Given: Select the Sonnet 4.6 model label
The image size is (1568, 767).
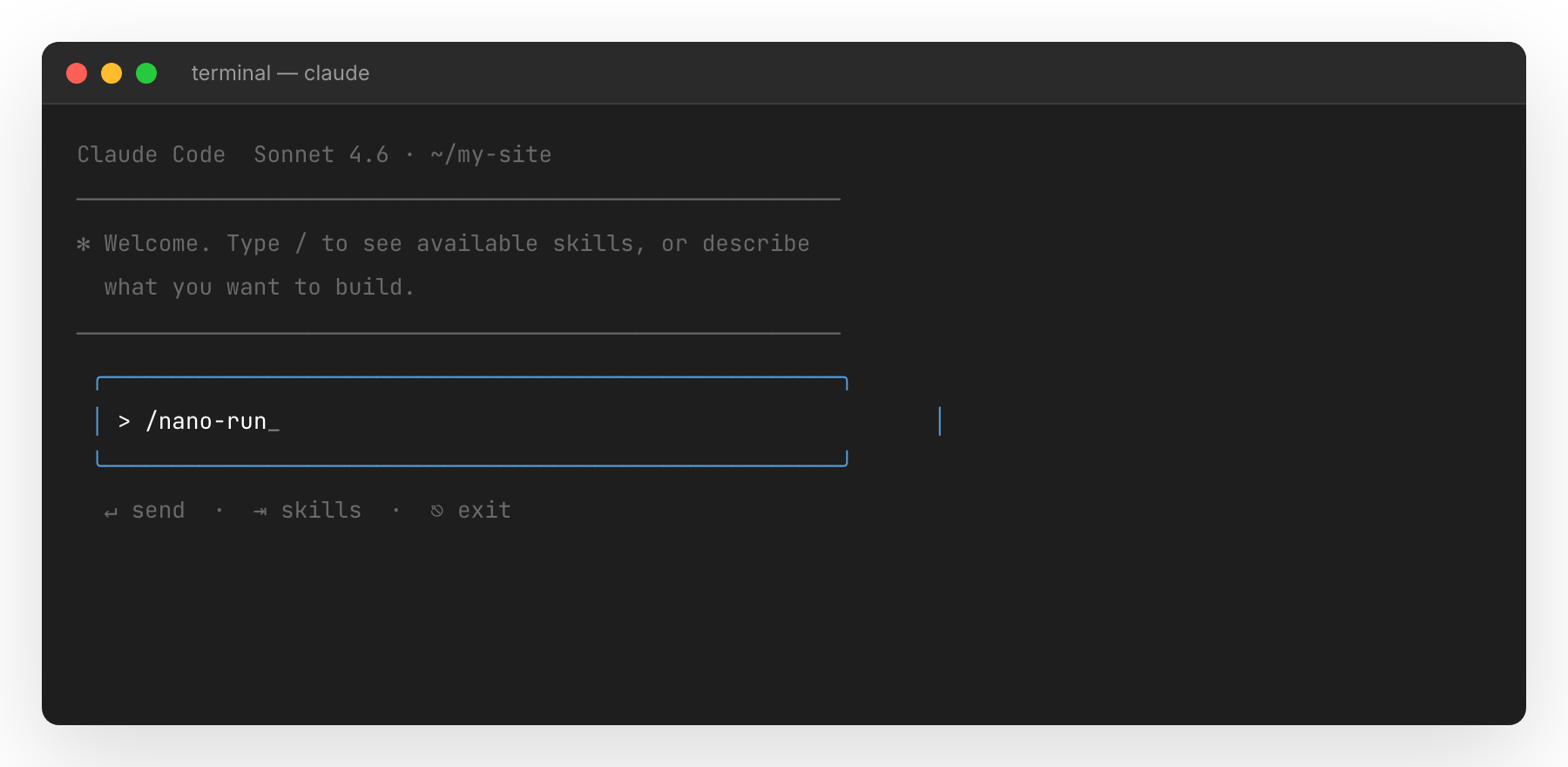Looking at the screenshot, I should point(321,154).
